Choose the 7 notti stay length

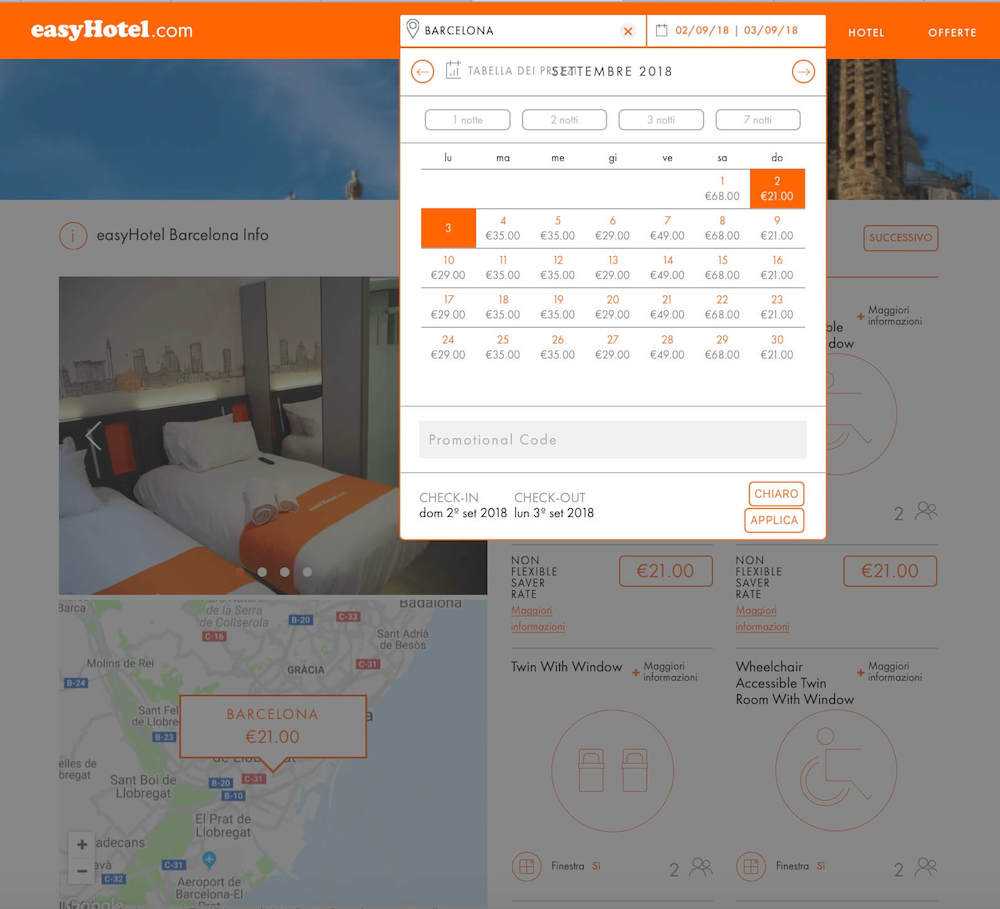(x=757, y=120)
